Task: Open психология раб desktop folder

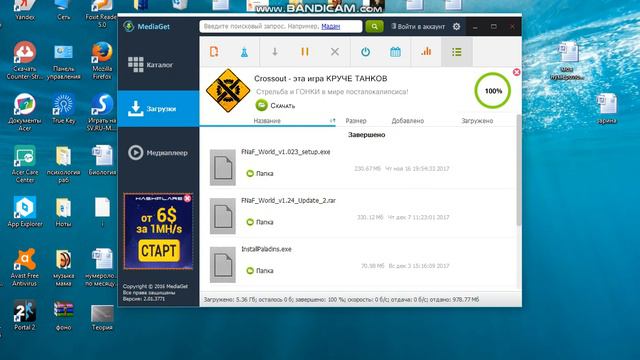Action: 63,164
